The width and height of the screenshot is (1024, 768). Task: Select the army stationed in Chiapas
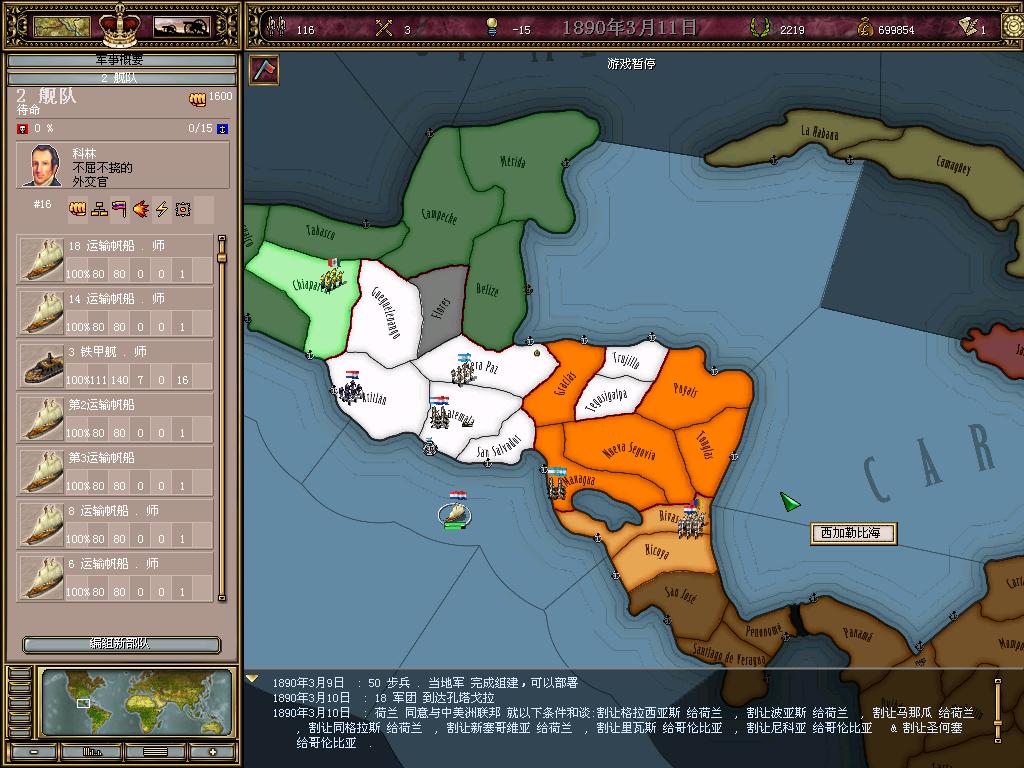(333, 278)
